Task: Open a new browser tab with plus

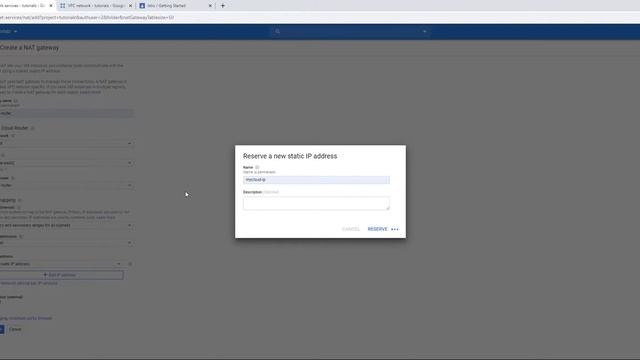Action: [223, 6]
